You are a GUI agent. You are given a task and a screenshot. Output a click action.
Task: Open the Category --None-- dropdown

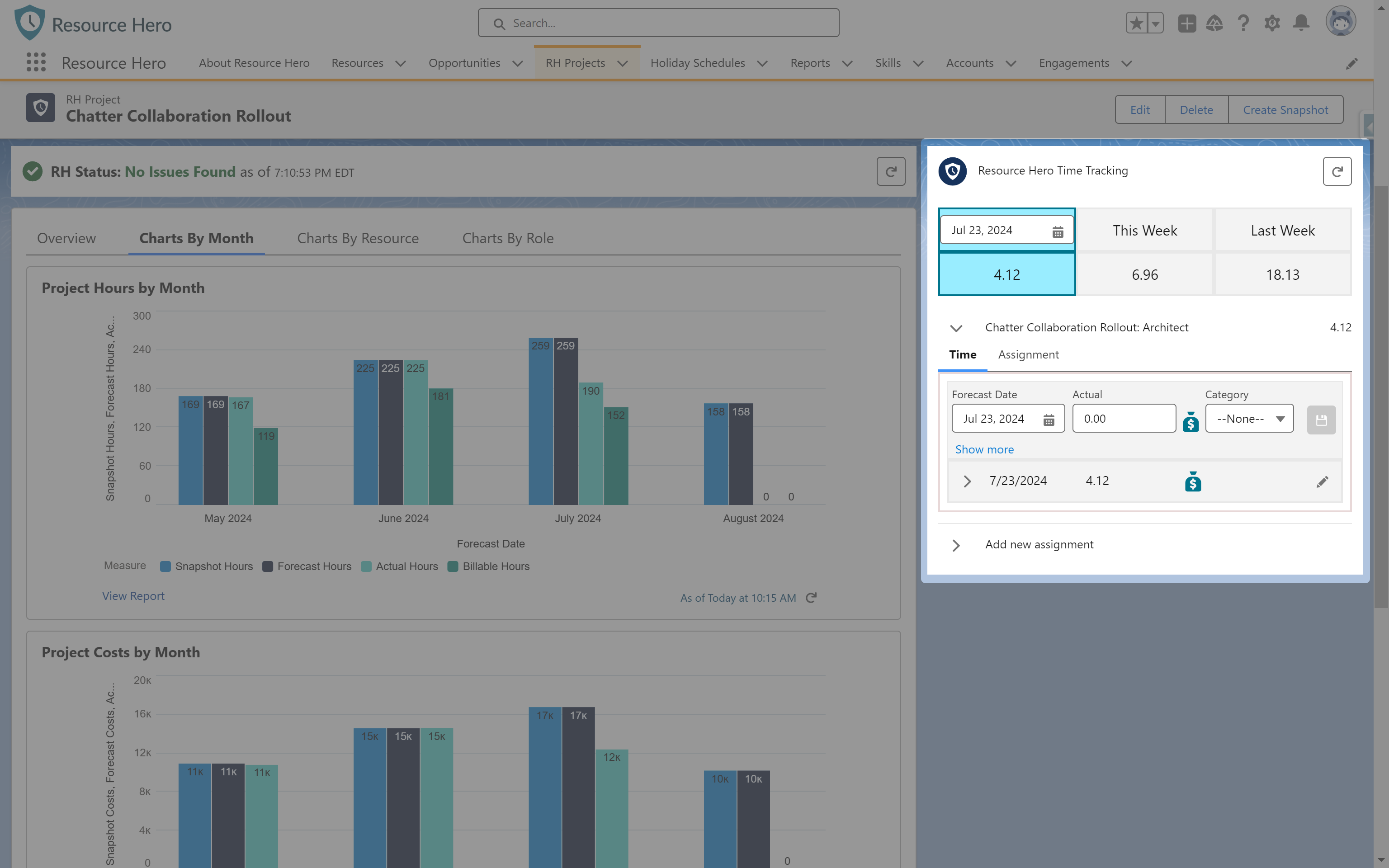coord(1250,419)
